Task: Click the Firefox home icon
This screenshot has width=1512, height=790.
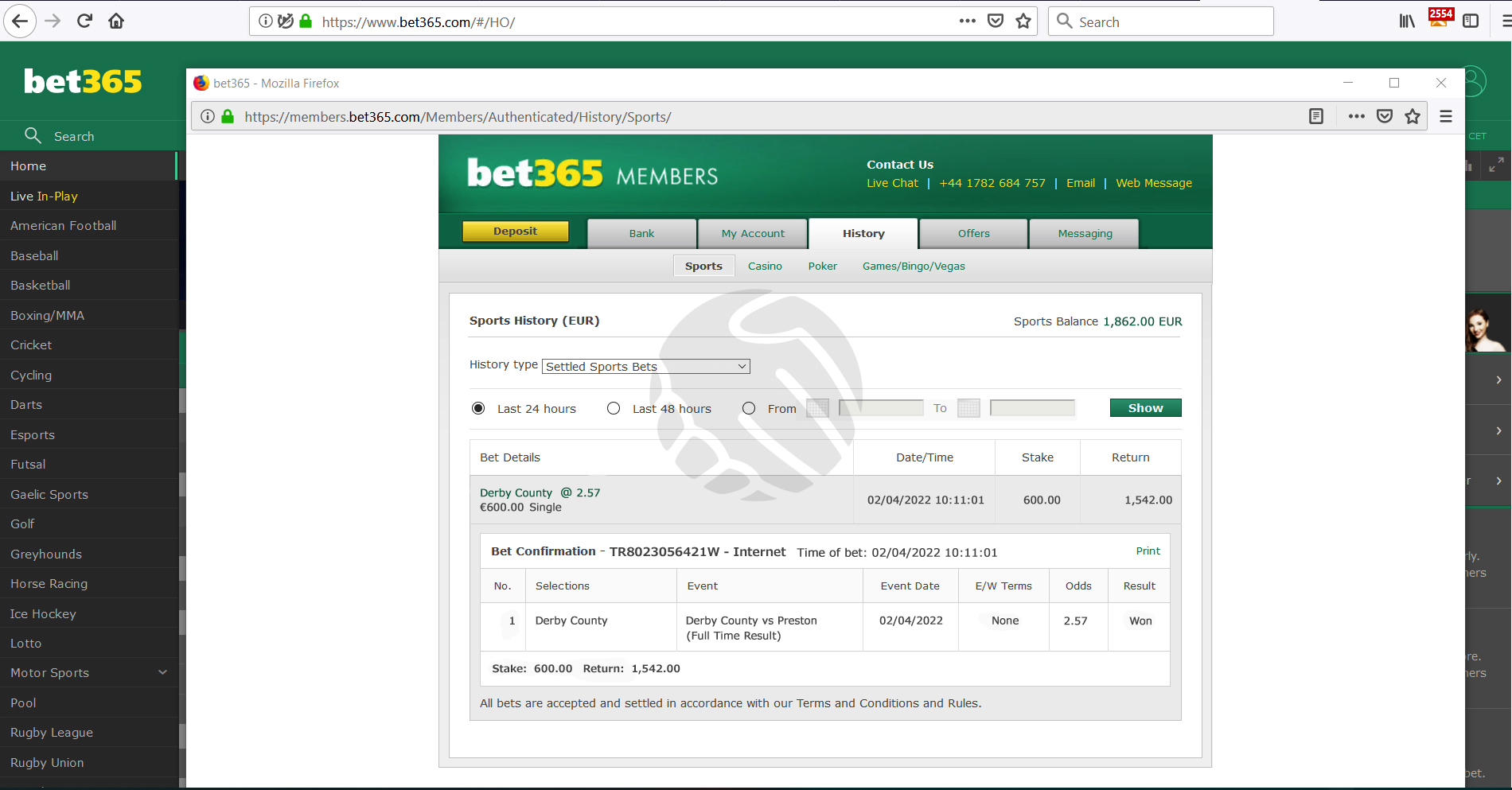Action: pos(116,21)
